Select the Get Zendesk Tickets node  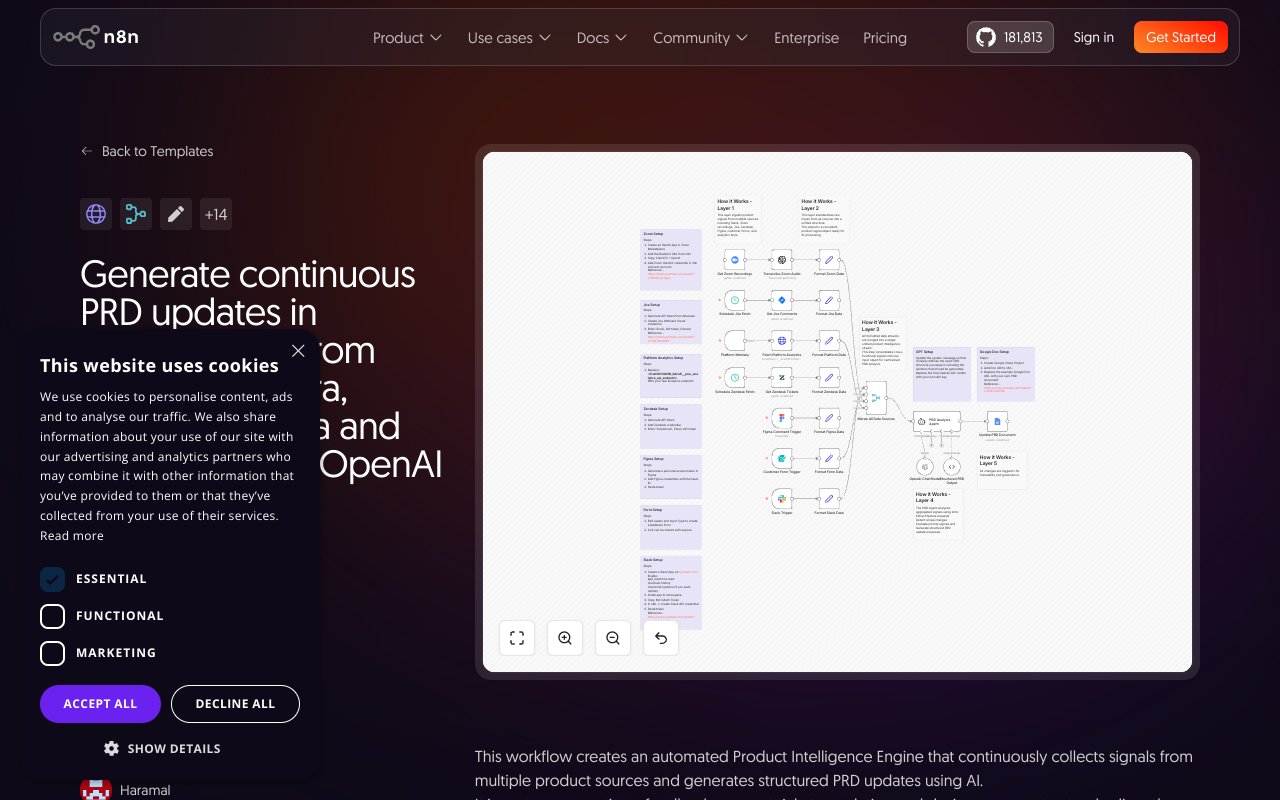pos(782,377)
